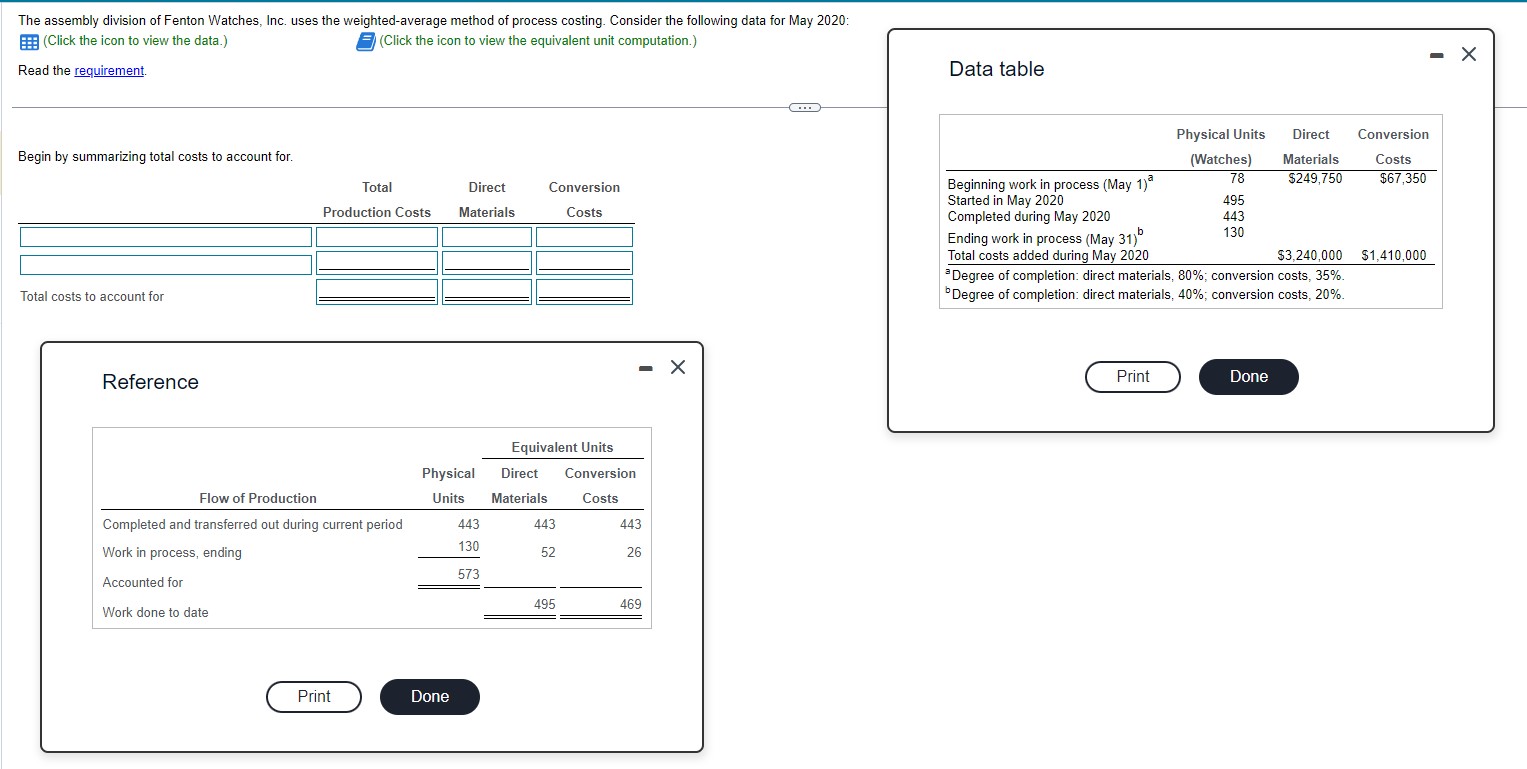Click the 'Reference' dialog title
The height and width of the screenshot is (769, 1527).
click(x=151, y=382)
